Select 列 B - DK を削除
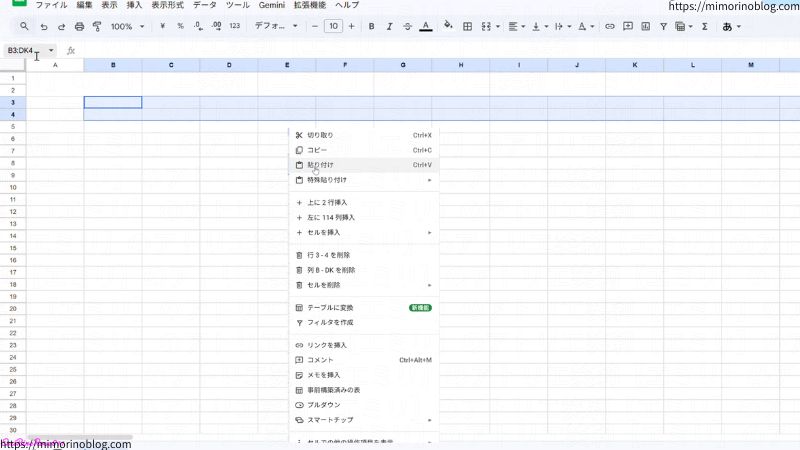This screenshot has width=800, height=450. (364, 270)
